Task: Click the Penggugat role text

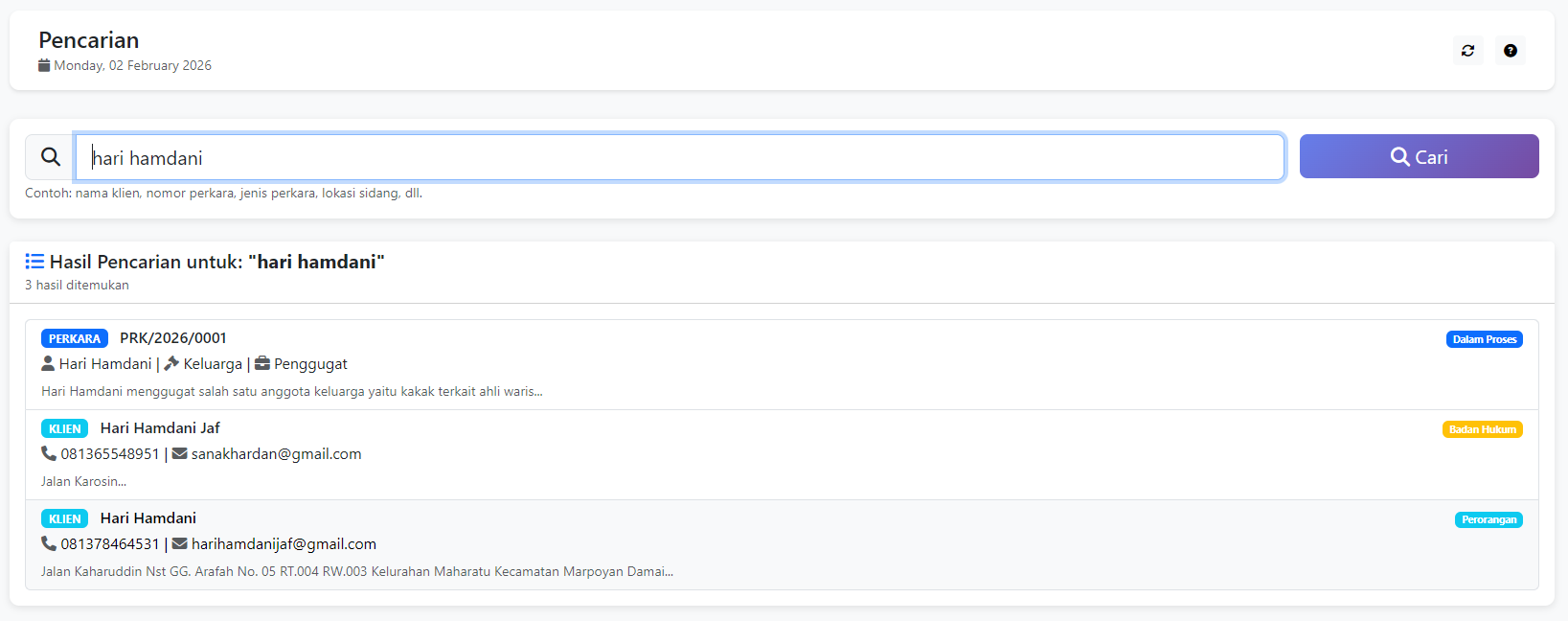Action: pos(310,364)
